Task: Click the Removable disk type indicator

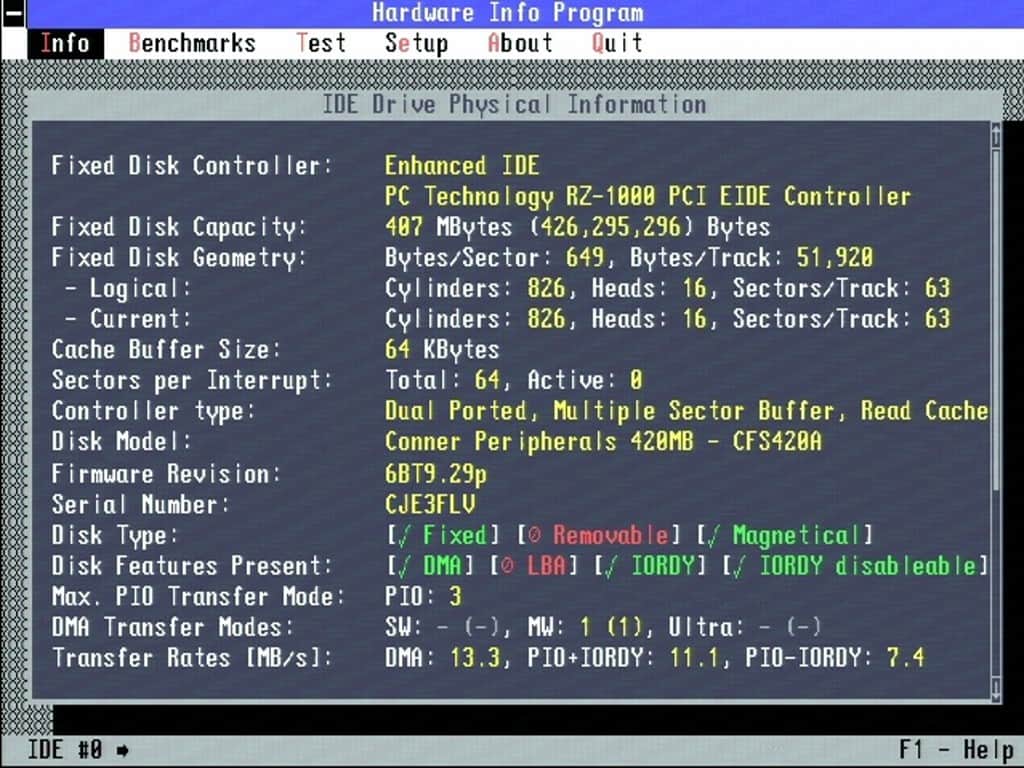Action: pyautogui.click(x=599, y=536)
